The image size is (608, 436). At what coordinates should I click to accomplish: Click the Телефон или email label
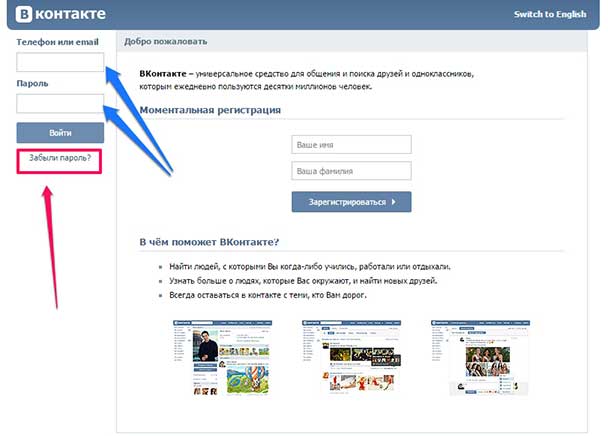coord(58,43)
